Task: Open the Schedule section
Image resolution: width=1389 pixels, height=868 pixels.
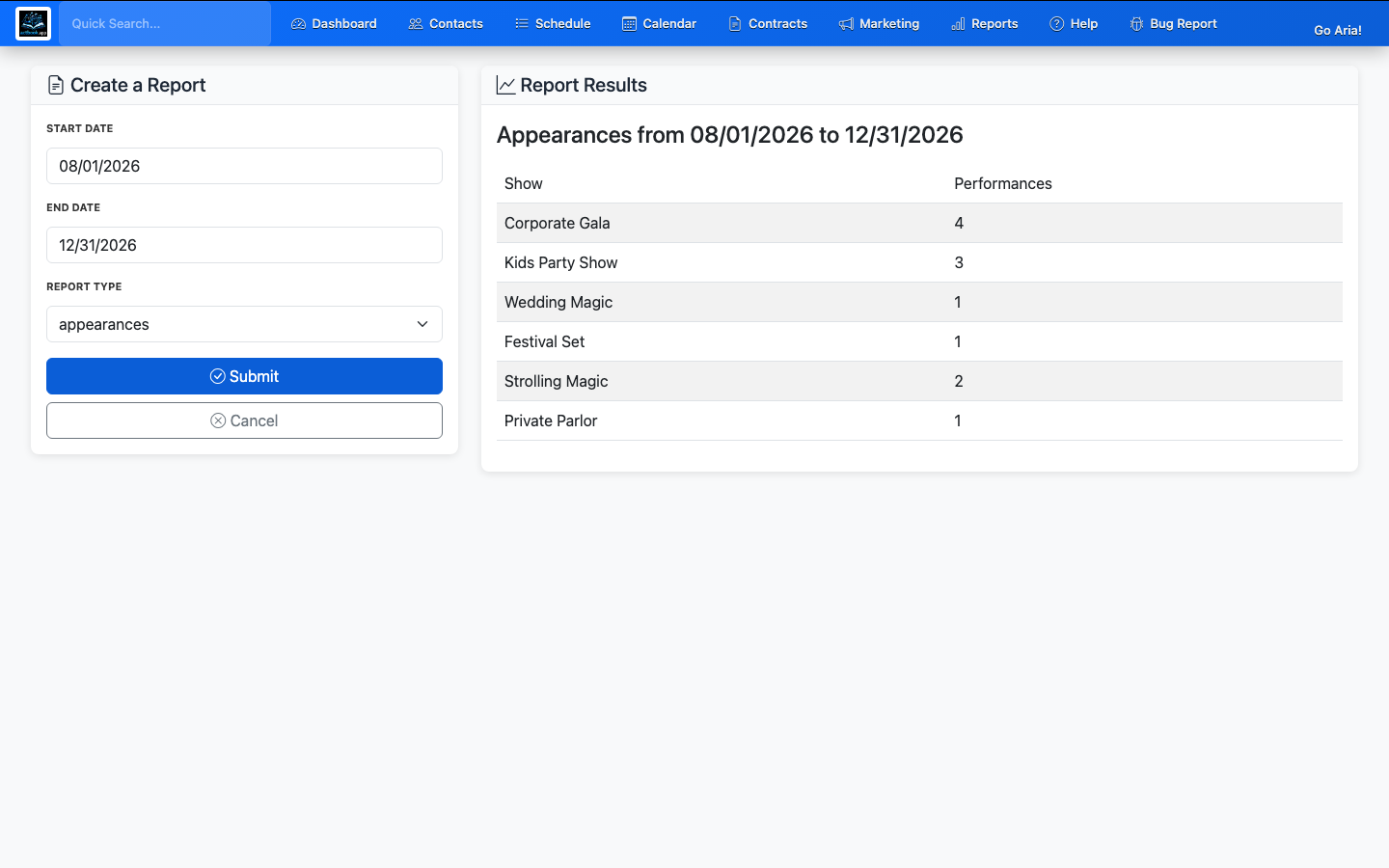Action: click(553, 23)
